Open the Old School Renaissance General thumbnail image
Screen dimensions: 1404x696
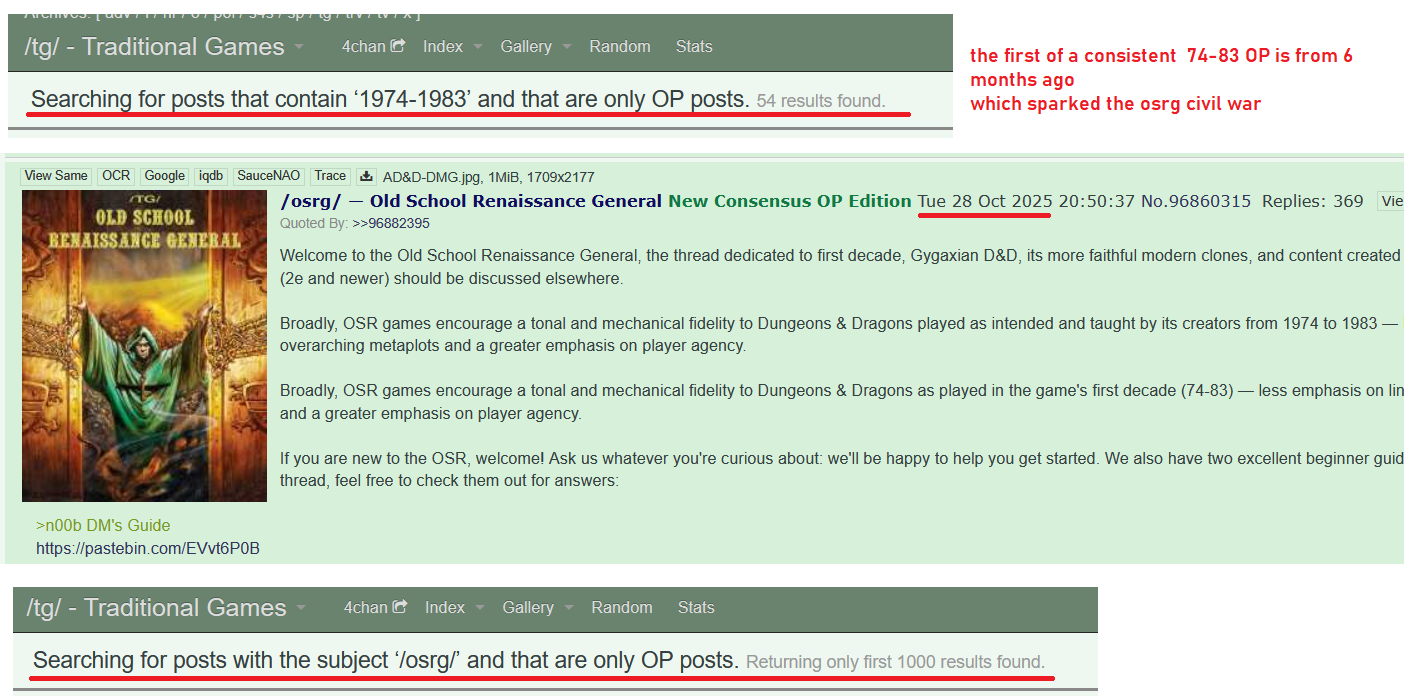[x=144, y=346]
